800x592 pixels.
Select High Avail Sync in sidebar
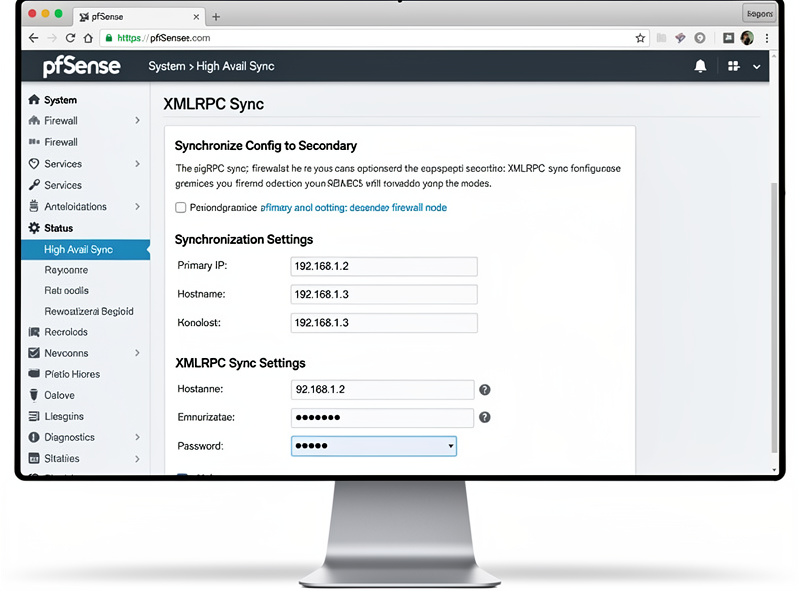tap(86, 250)
